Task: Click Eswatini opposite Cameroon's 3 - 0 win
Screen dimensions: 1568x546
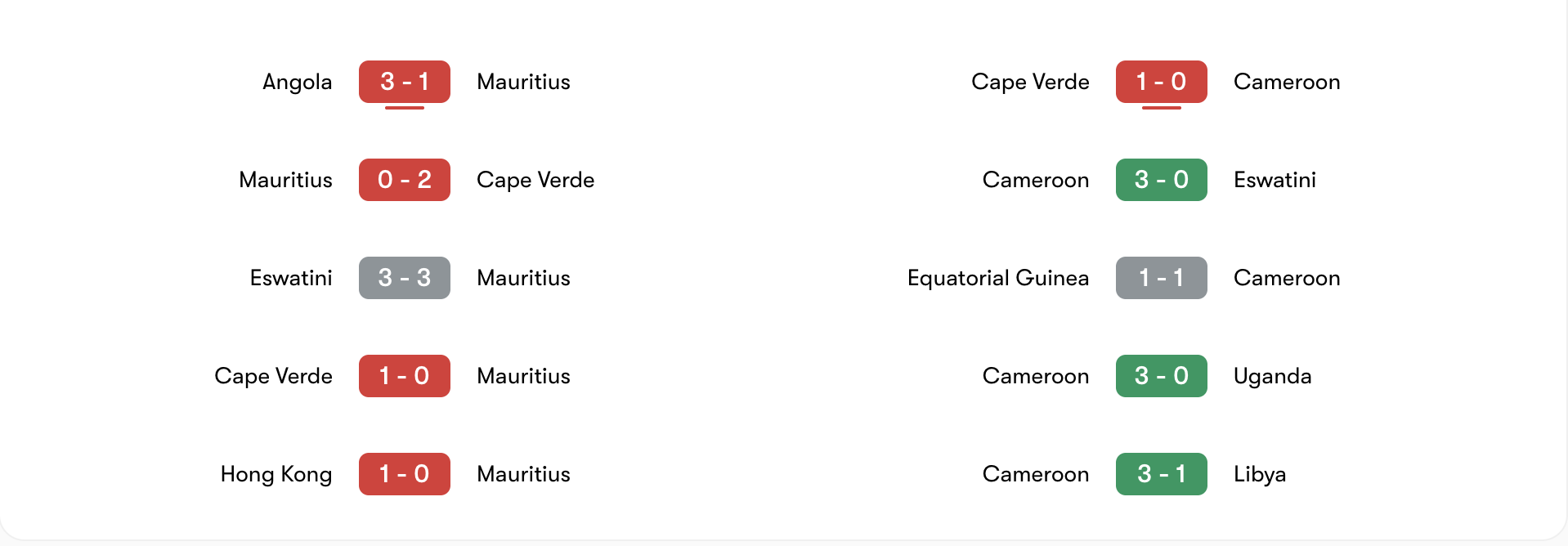Action: [x=1275, y=181]
